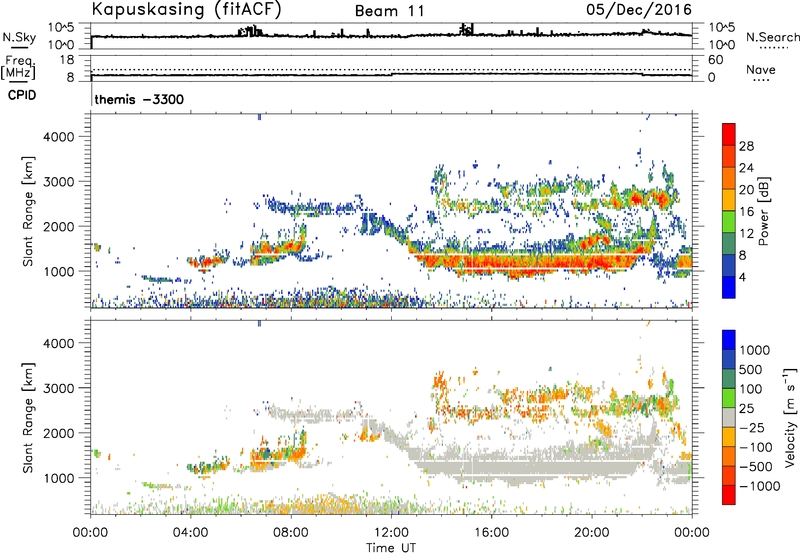Click the '4000' tick of the power panel
The width and height of the screenshot is (800, 554).
58,137
